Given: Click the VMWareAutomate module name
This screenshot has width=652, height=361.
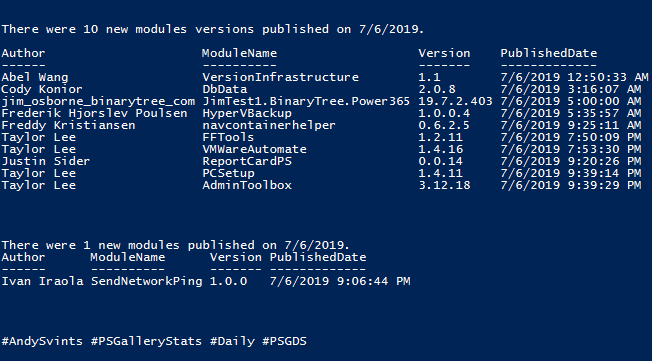Looking at the screenshot, I should point(254,149).
